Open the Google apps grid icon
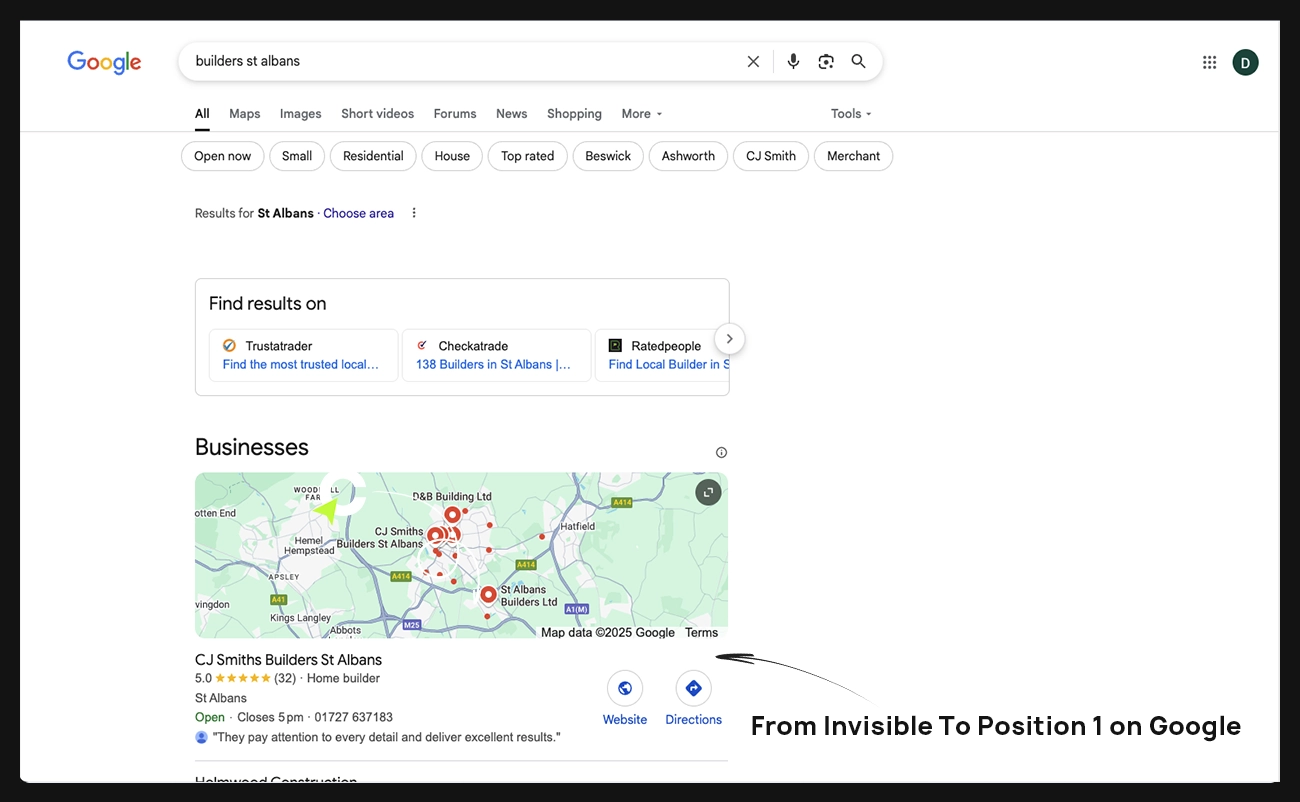 click(x=1209, y=62)
